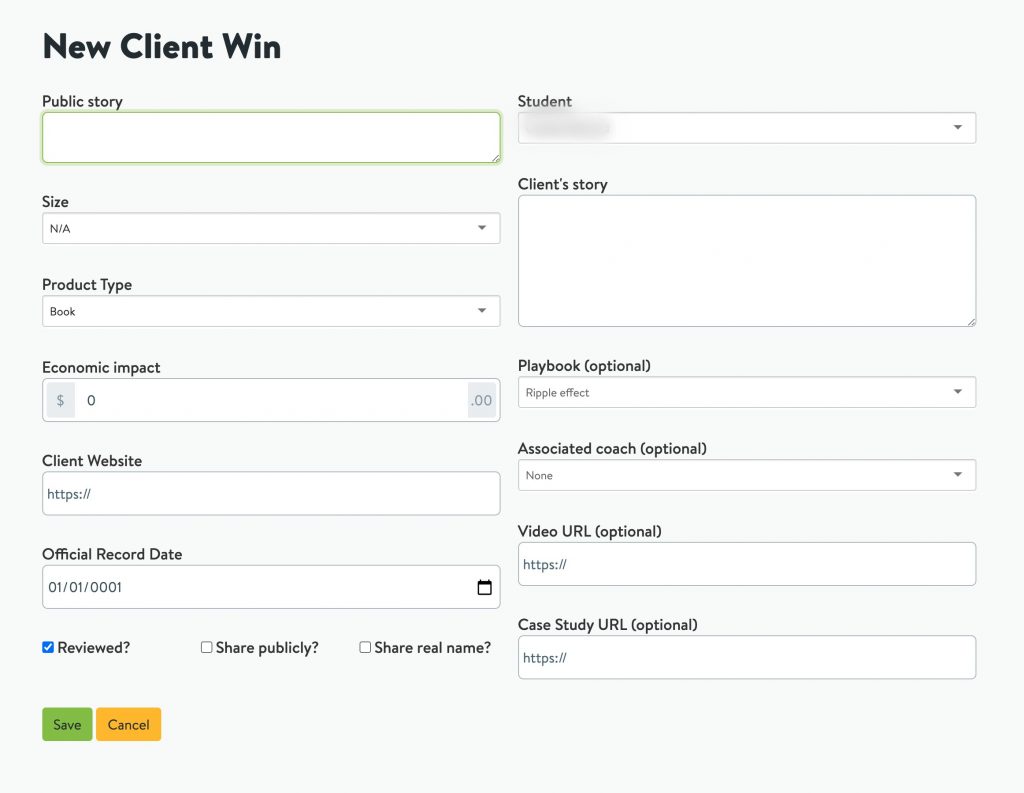Image resolution: width=1024 pixels, height=793 pixels.
Task: Click the Playbook dropdown arrow
Action: point(957,392)
